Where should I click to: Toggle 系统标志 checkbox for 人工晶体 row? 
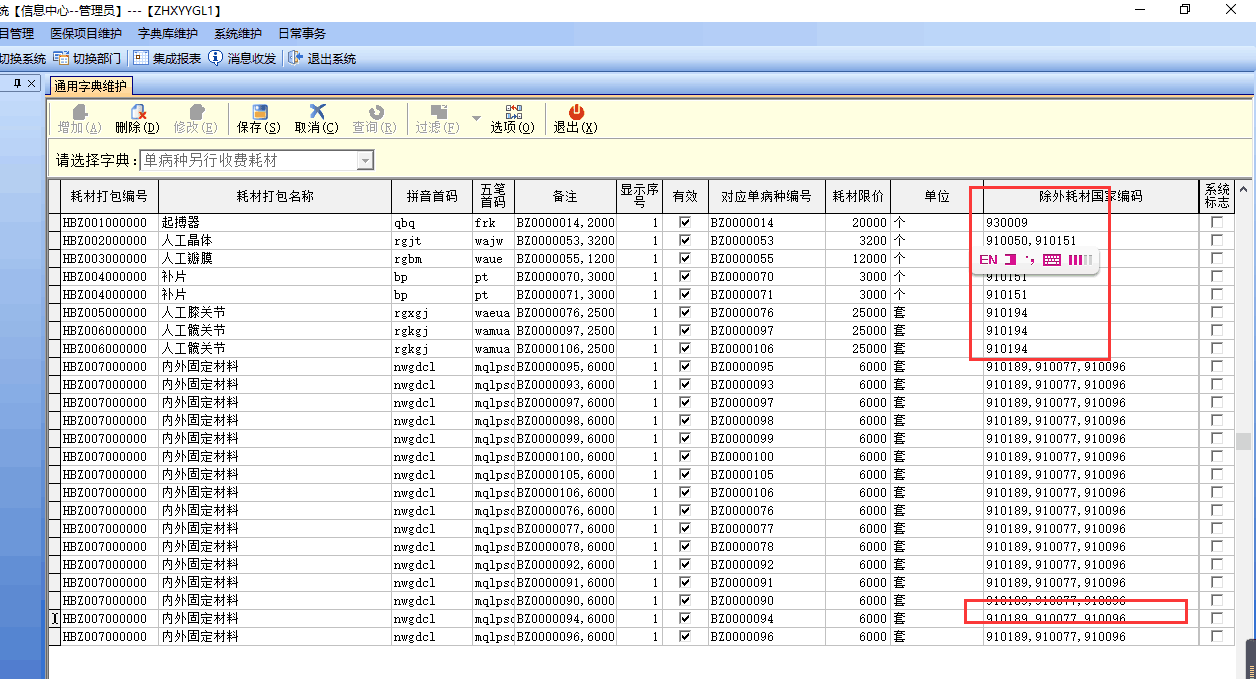pyautogui.click(x=1217, y=241)
